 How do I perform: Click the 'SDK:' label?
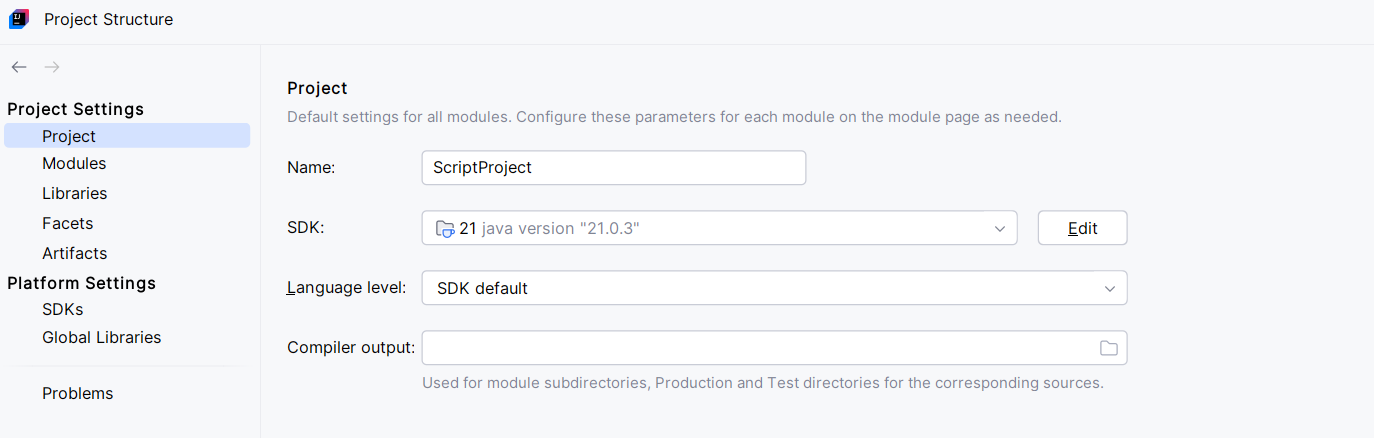pyautogui.click(x=306, y=228)
